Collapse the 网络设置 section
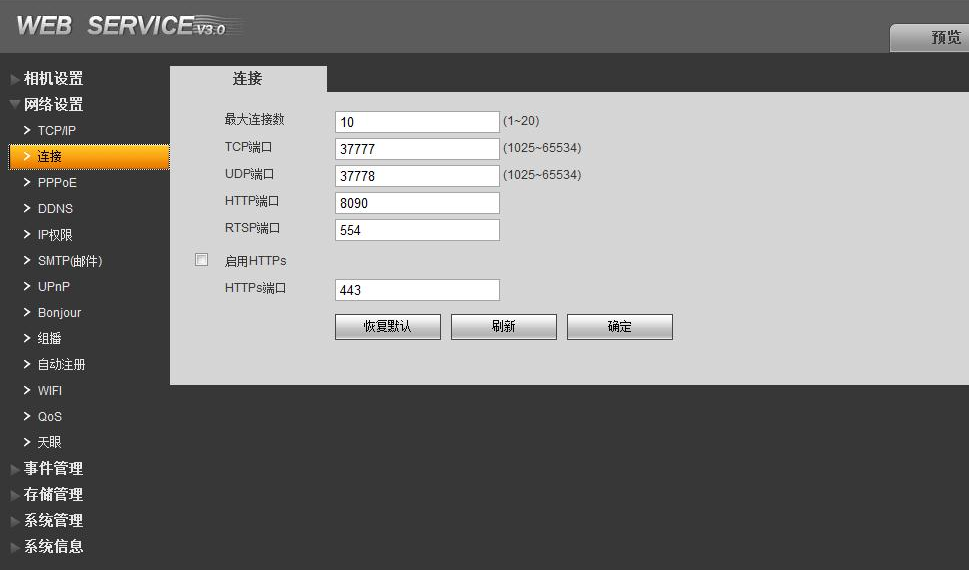969x570 pixels. coord(53,105)
